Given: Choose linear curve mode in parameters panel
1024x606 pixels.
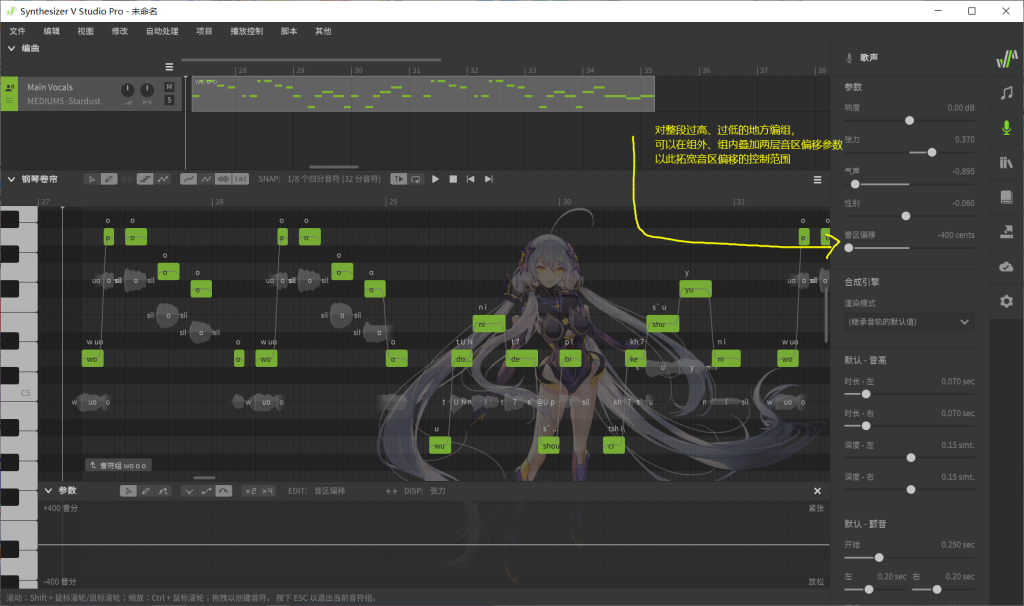Looking at the screenshot, I should [206, 491].
